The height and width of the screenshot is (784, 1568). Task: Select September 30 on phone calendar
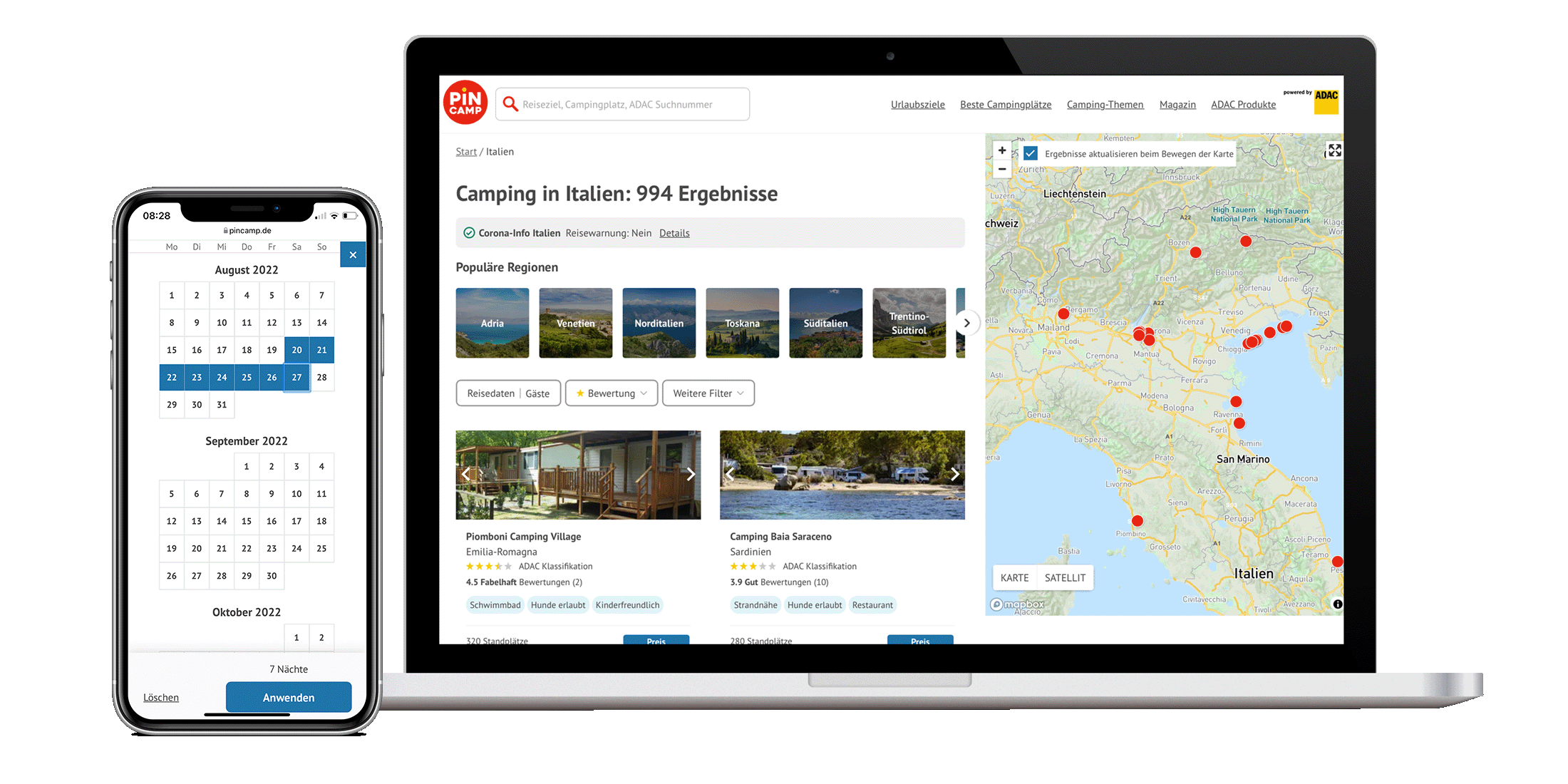click(x=272, y=576)
